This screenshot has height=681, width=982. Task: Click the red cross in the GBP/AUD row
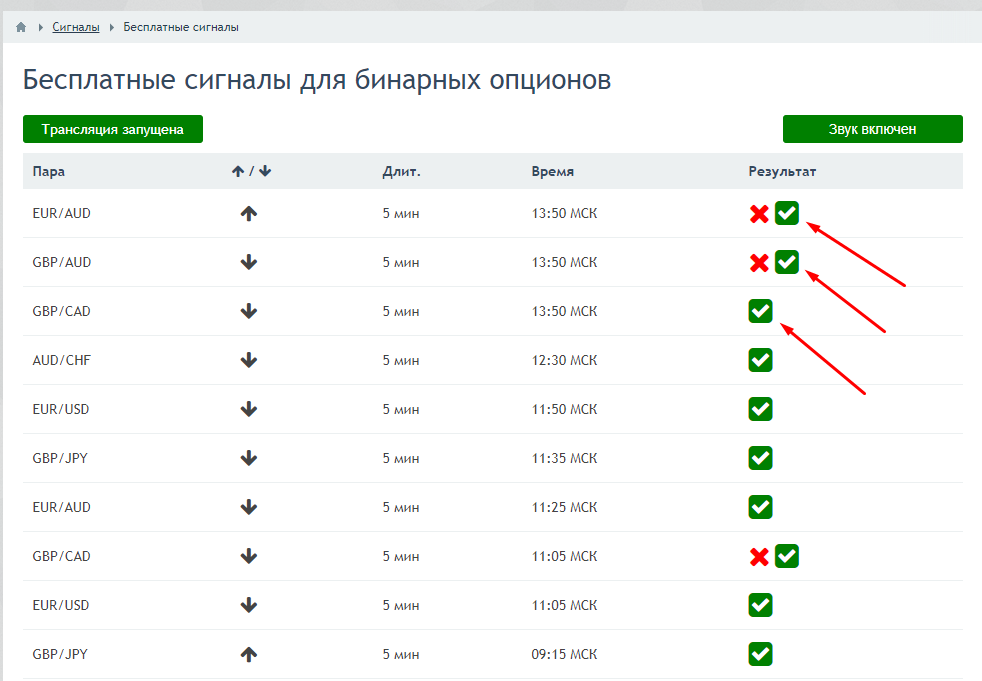tap(759, 263)
